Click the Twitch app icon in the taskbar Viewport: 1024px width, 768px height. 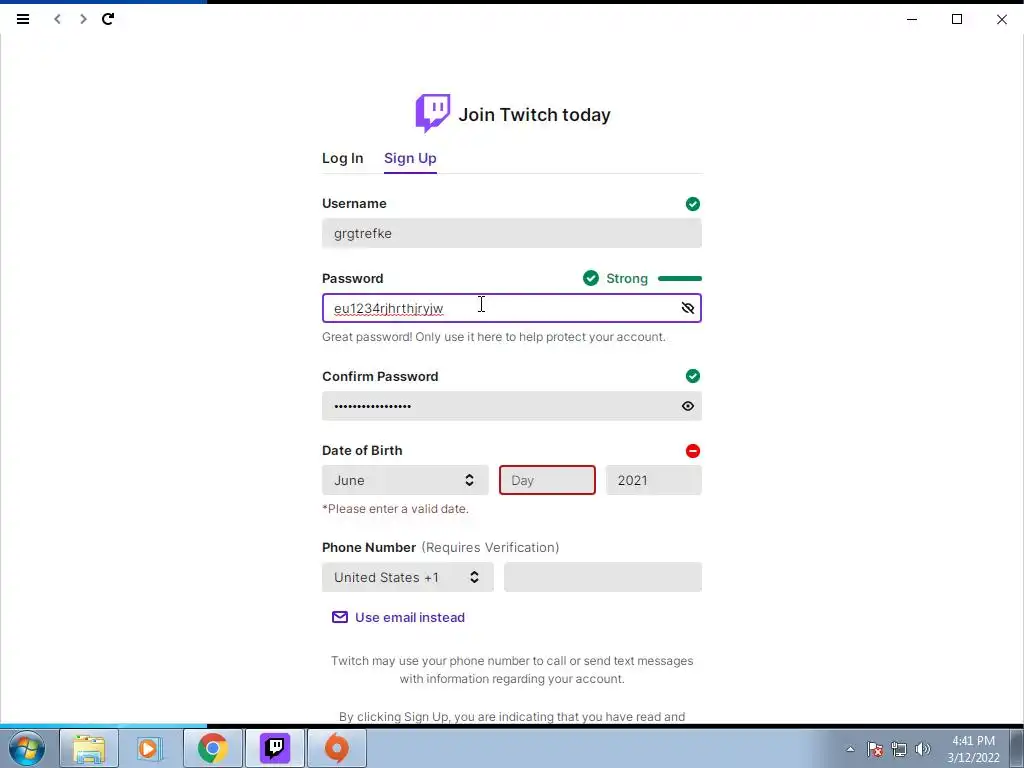(274, 748)
